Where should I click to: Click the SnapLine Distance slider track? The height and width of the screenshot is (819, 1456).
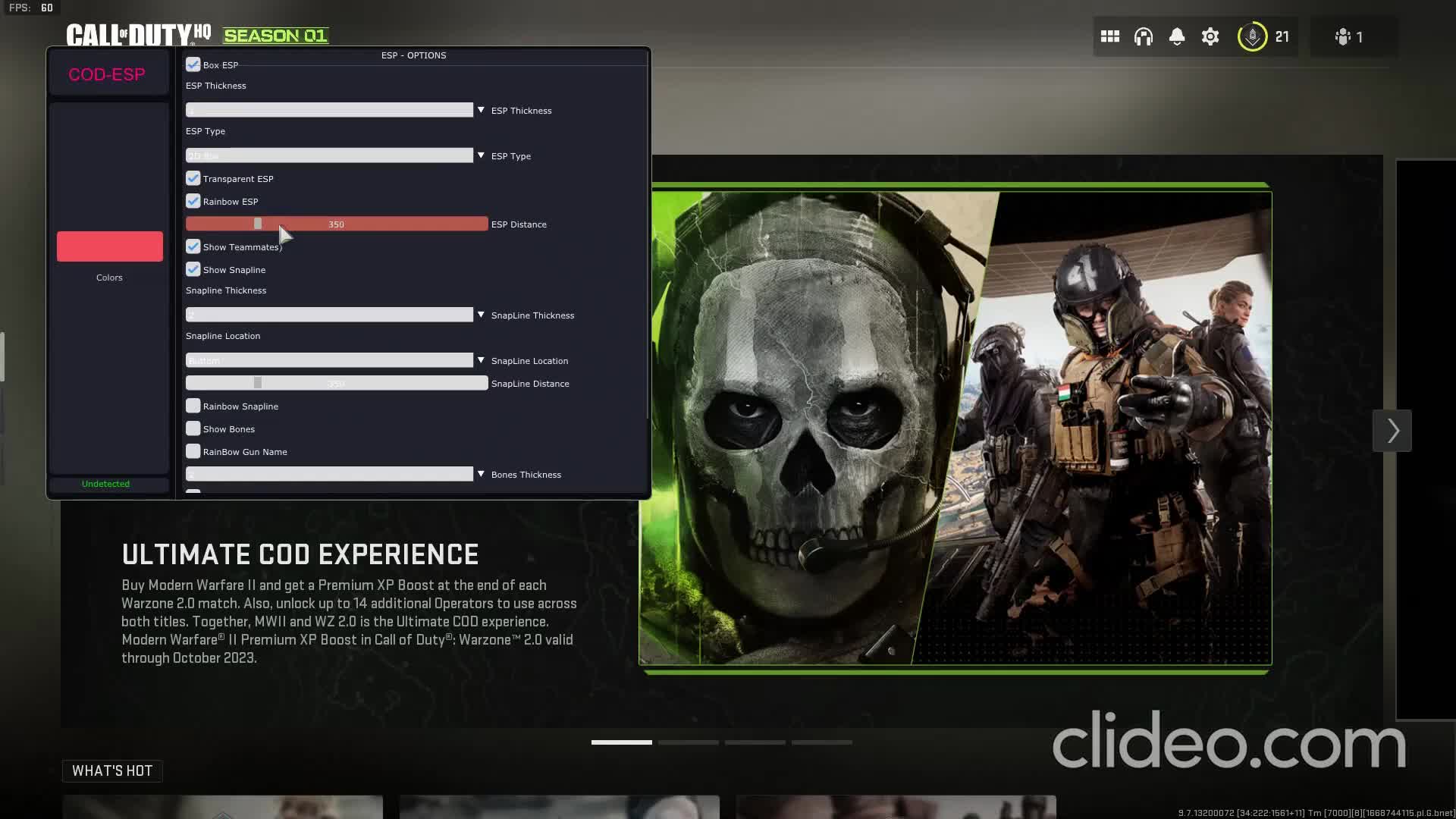[x=337, y=383]
